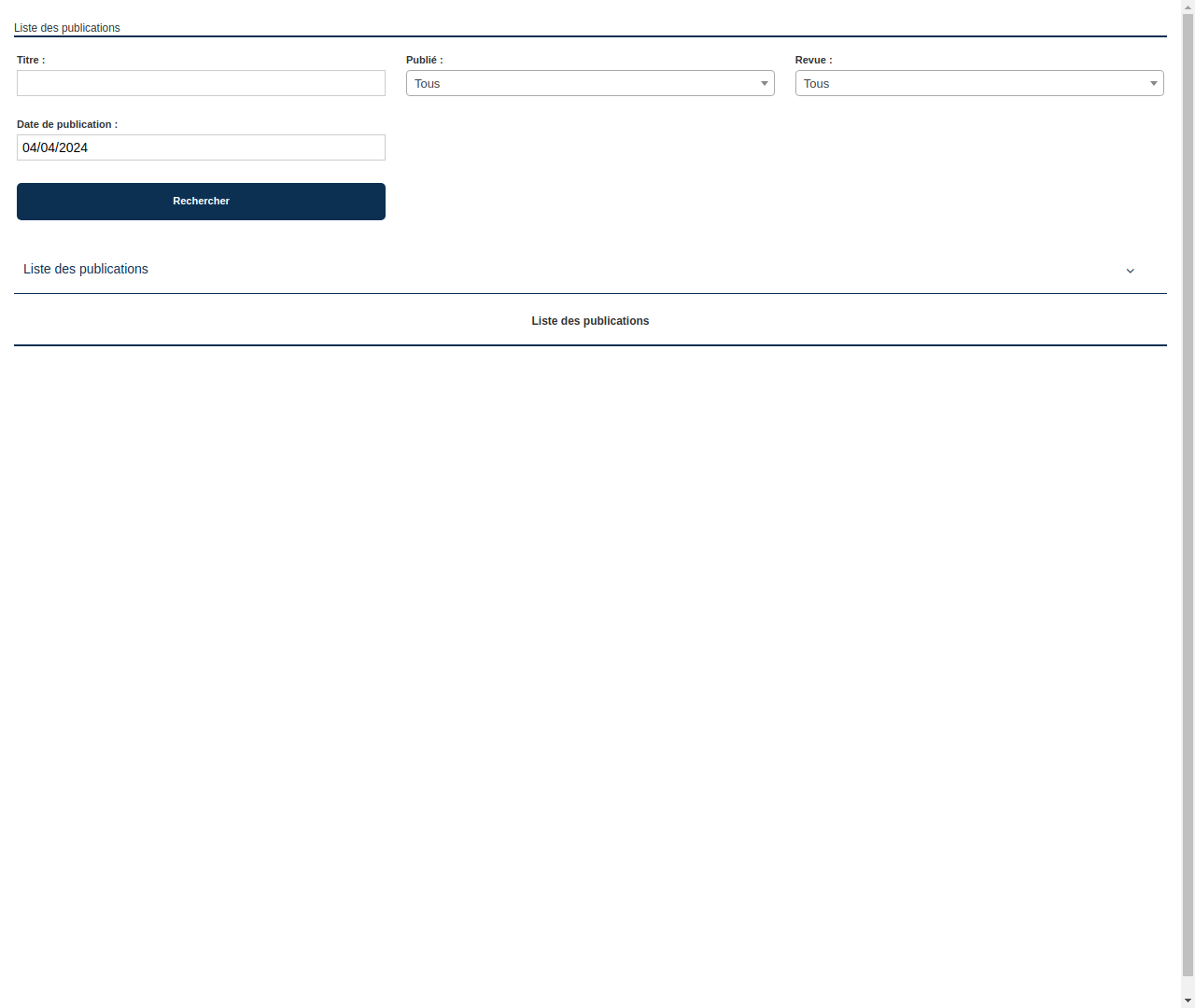1195x1008 pixels.
Task: Click the scrollbar up arrow
Action: (x=1187, y=7)
